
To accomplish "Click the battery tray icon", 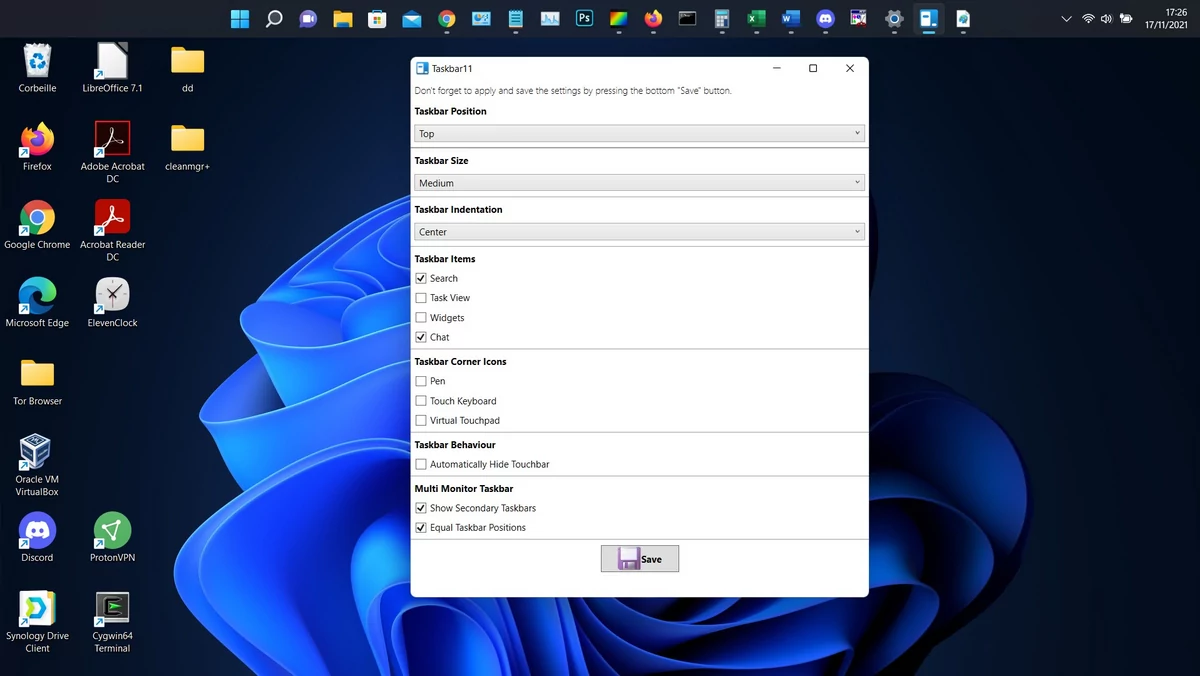I will click(1126, 18).
